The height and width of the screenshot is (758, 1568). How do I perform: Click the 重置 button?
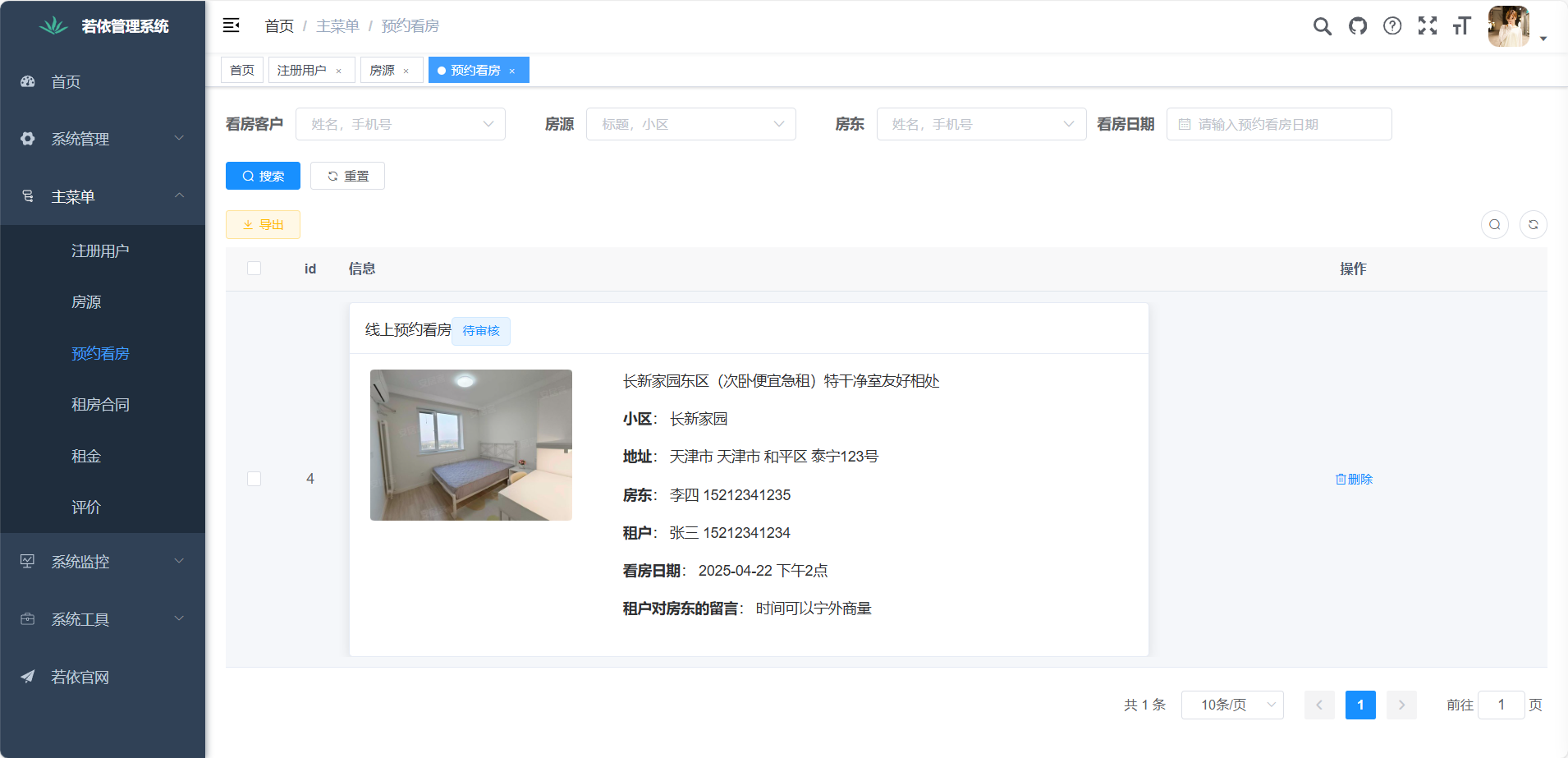(347, 176)
